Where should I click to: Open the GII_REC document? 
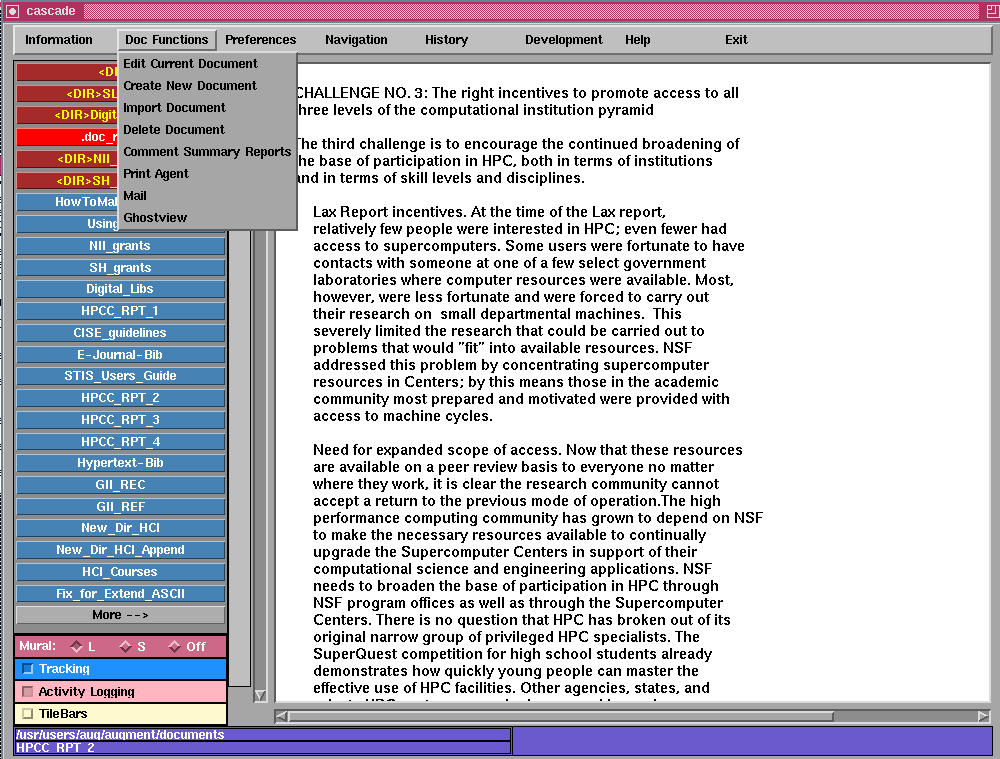click(121, 485)
